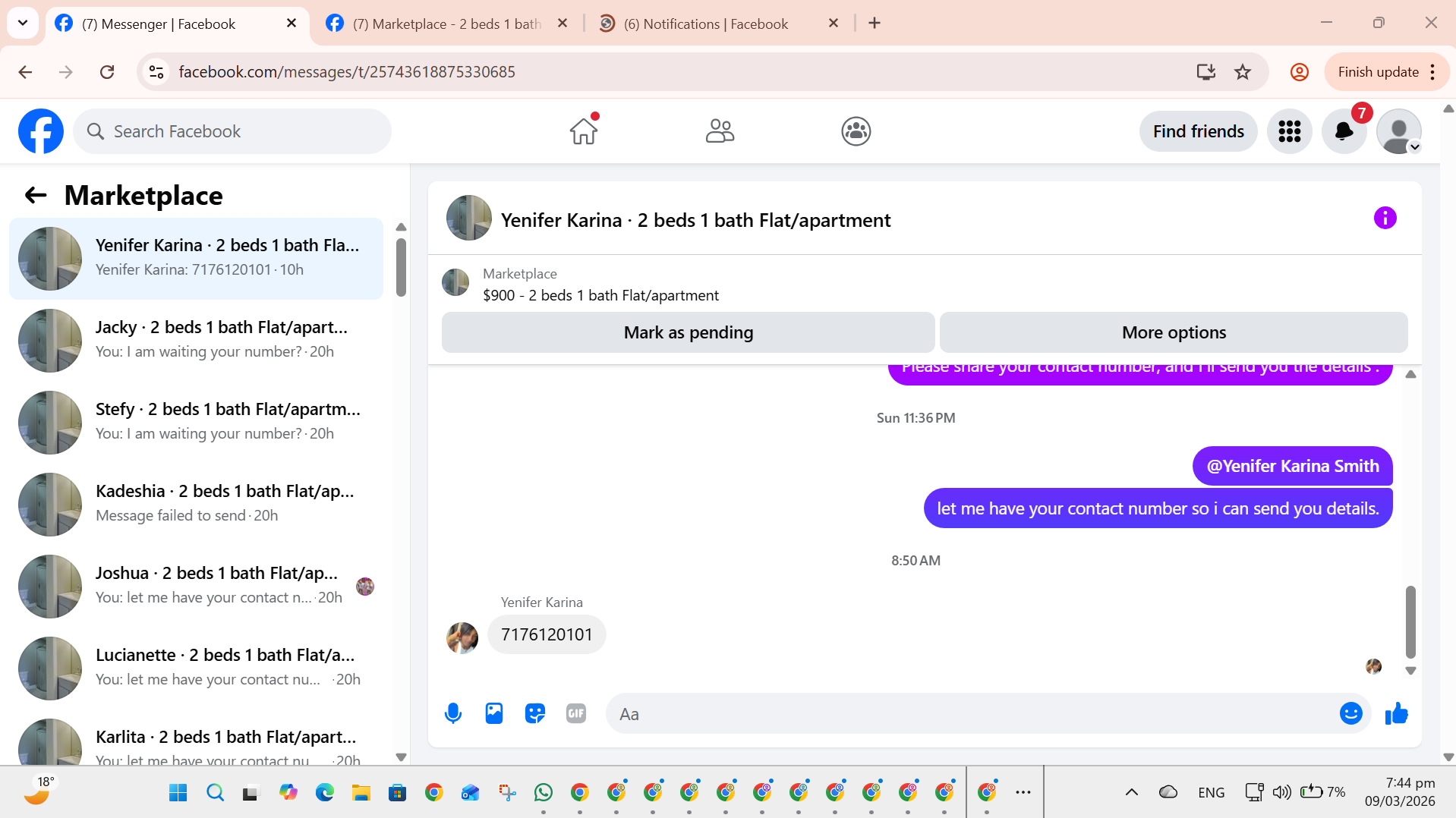The height and width of the screenshot is (818, 1456).
Task: Click the $900 - 2 beds listing link
Action: 600,295
